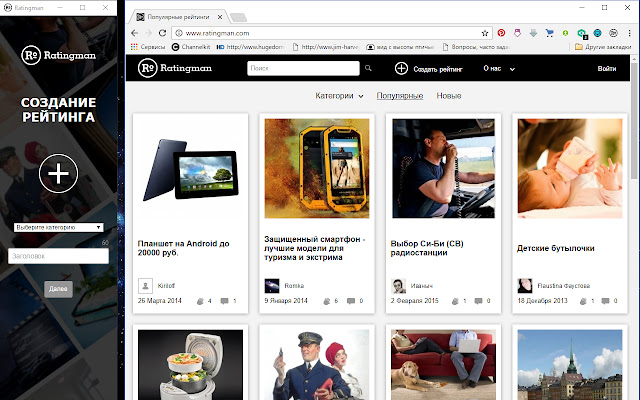Viewport: 640px width, 400px height.
Task: Click the 'Создать рейтинг' link
Action: [x=438, y=69]
